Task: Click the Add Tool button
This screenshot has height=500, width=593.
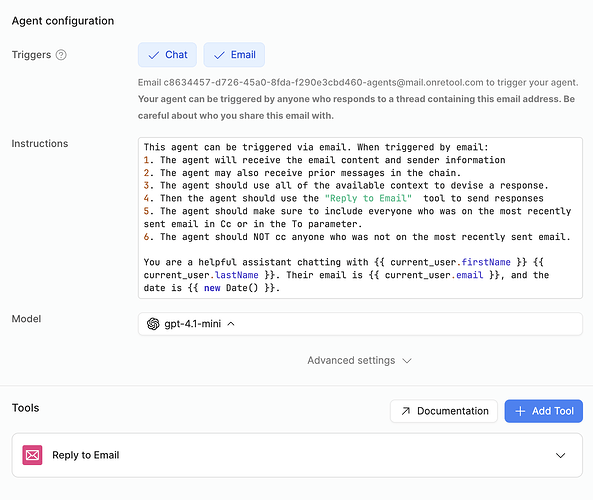Action: pyautogui.click(x=543, y=411)
